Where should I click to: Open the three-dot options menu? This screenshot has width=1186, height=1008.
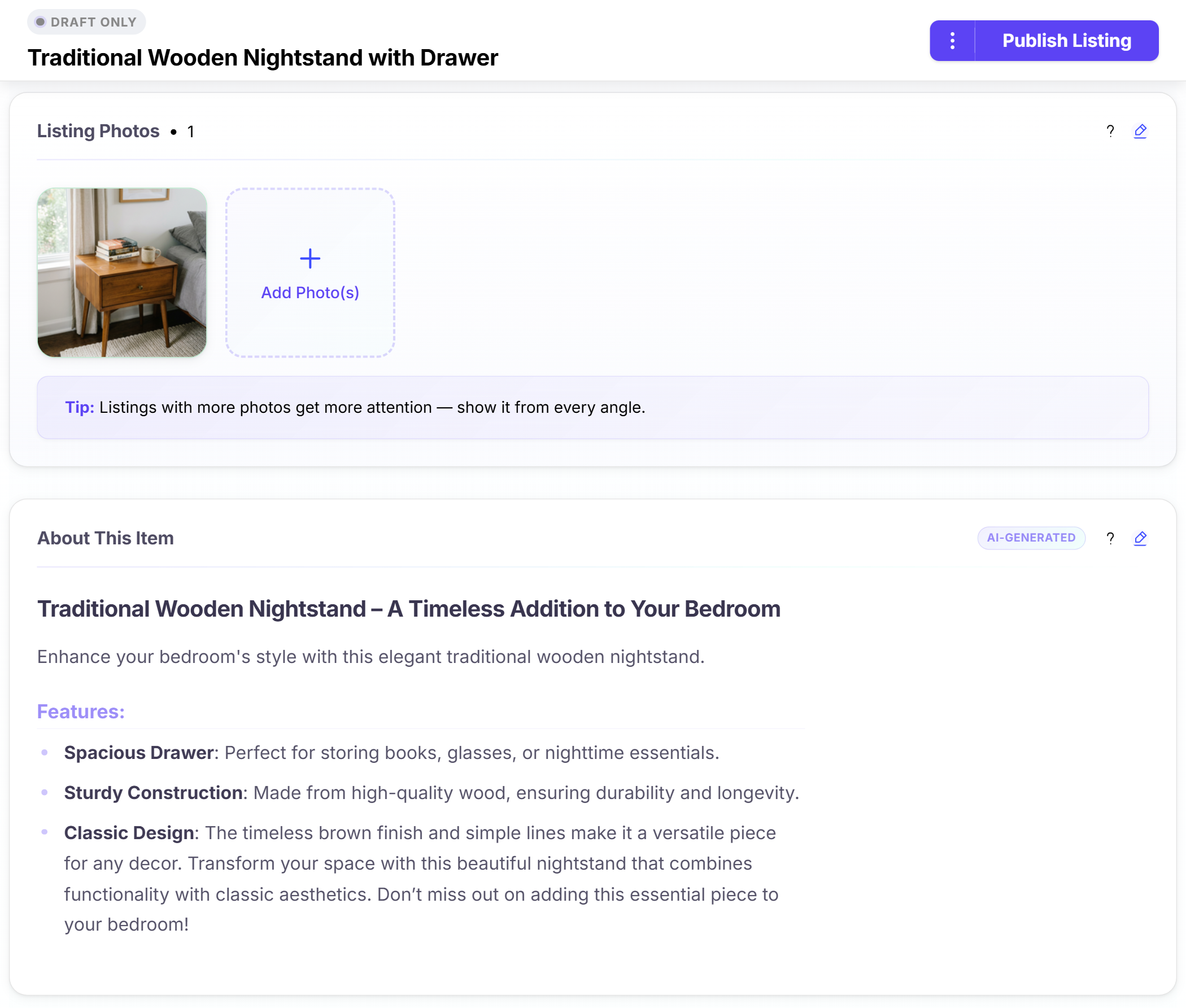tap(952, 41)
